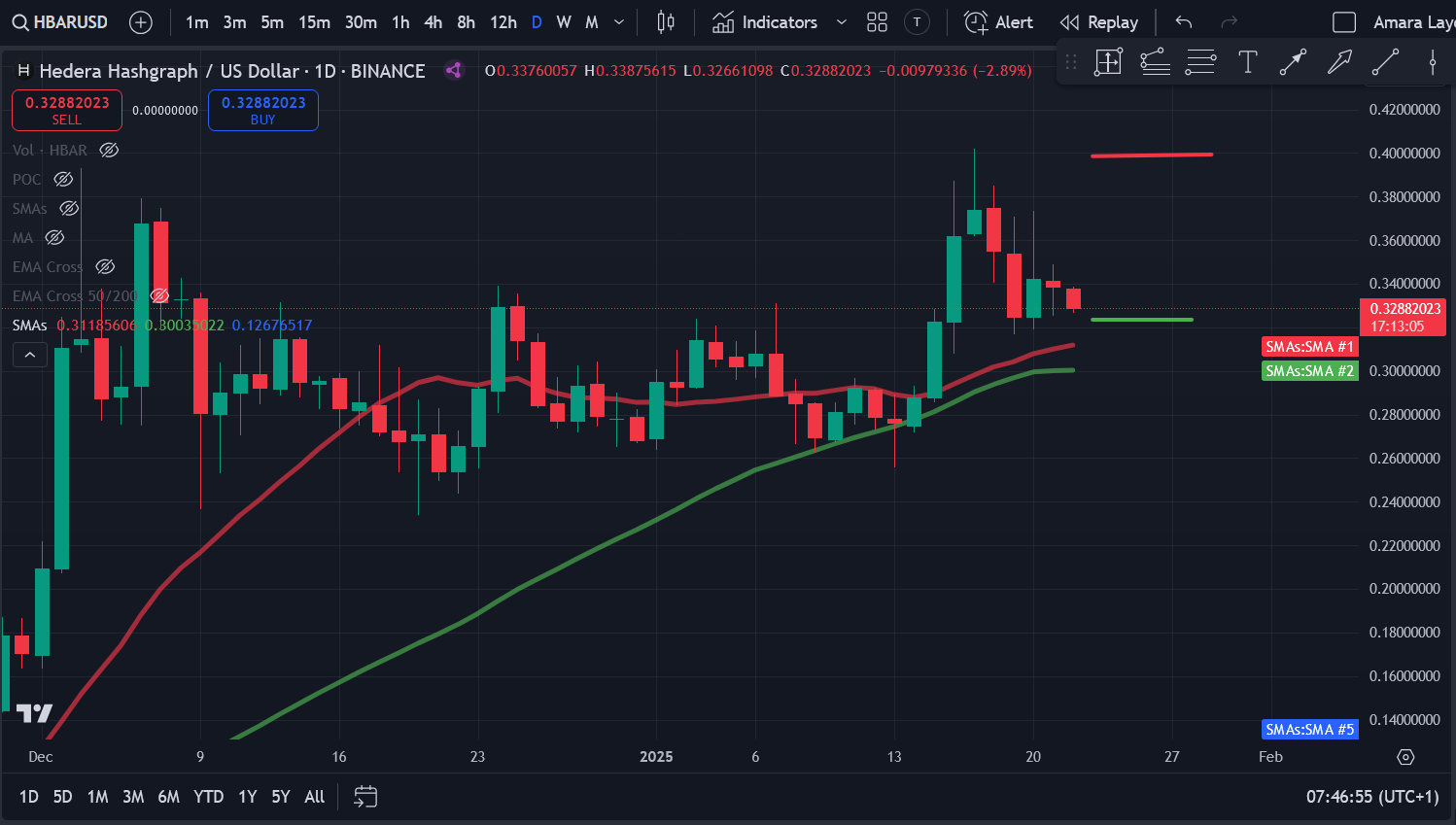Screen dimensions: 1456x825
Task: Click the layout square icon
Action: (1344, 22)
